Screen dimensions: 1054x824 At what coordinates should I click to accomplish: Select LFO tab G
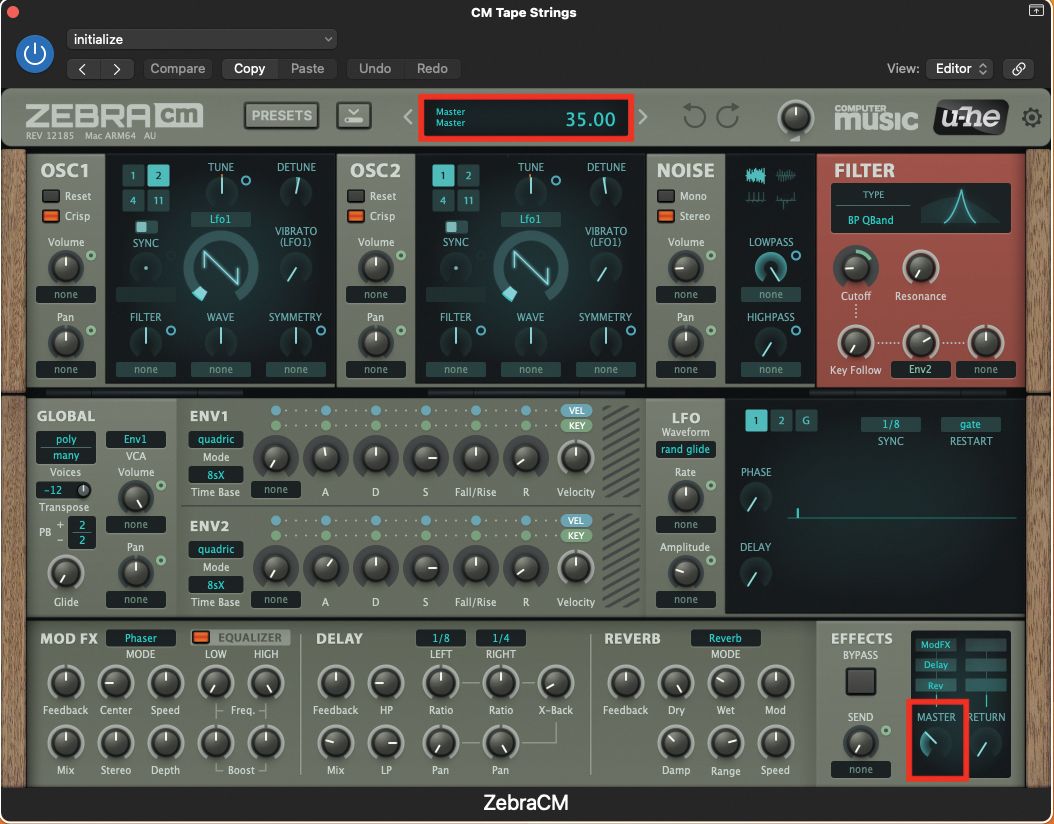(806, 421)
